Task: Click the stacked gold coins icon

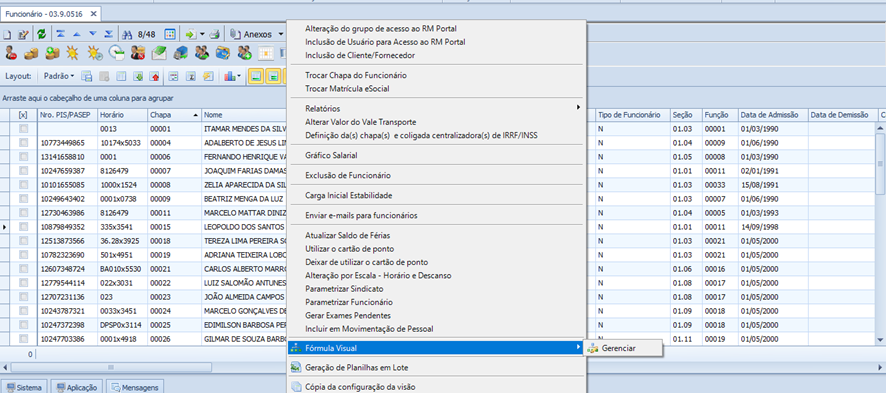Action: click(32, 53)
